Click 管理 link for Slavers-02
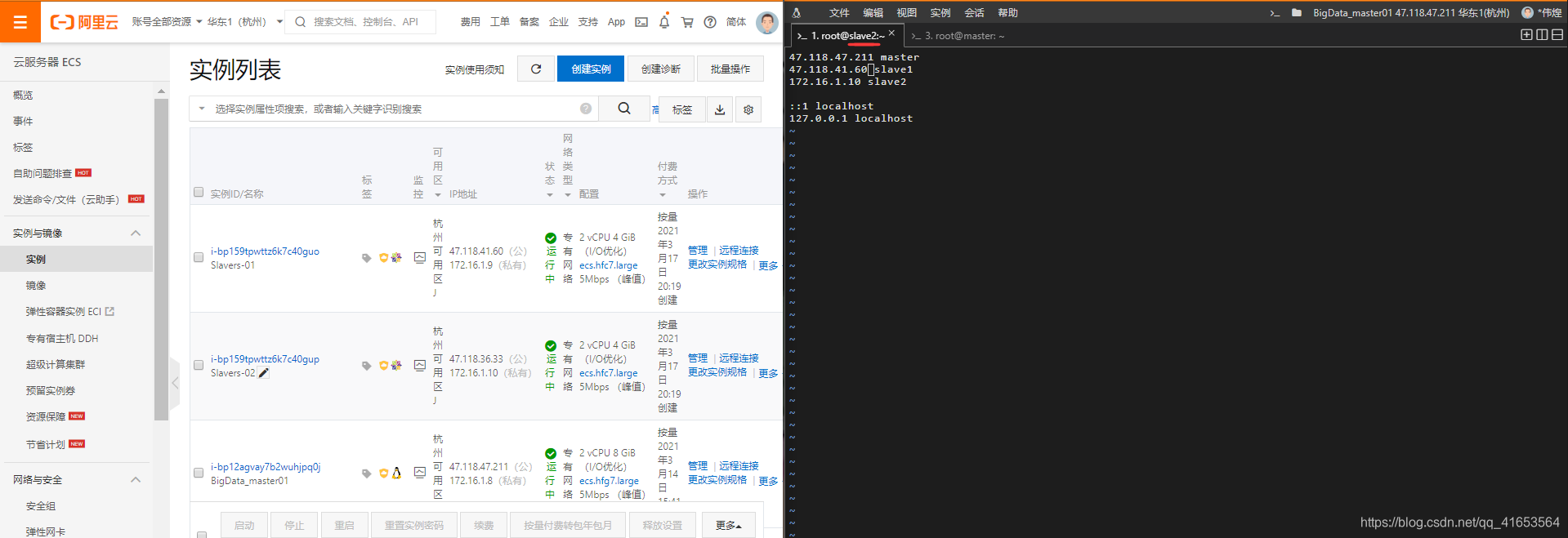 tap(698, 358)
